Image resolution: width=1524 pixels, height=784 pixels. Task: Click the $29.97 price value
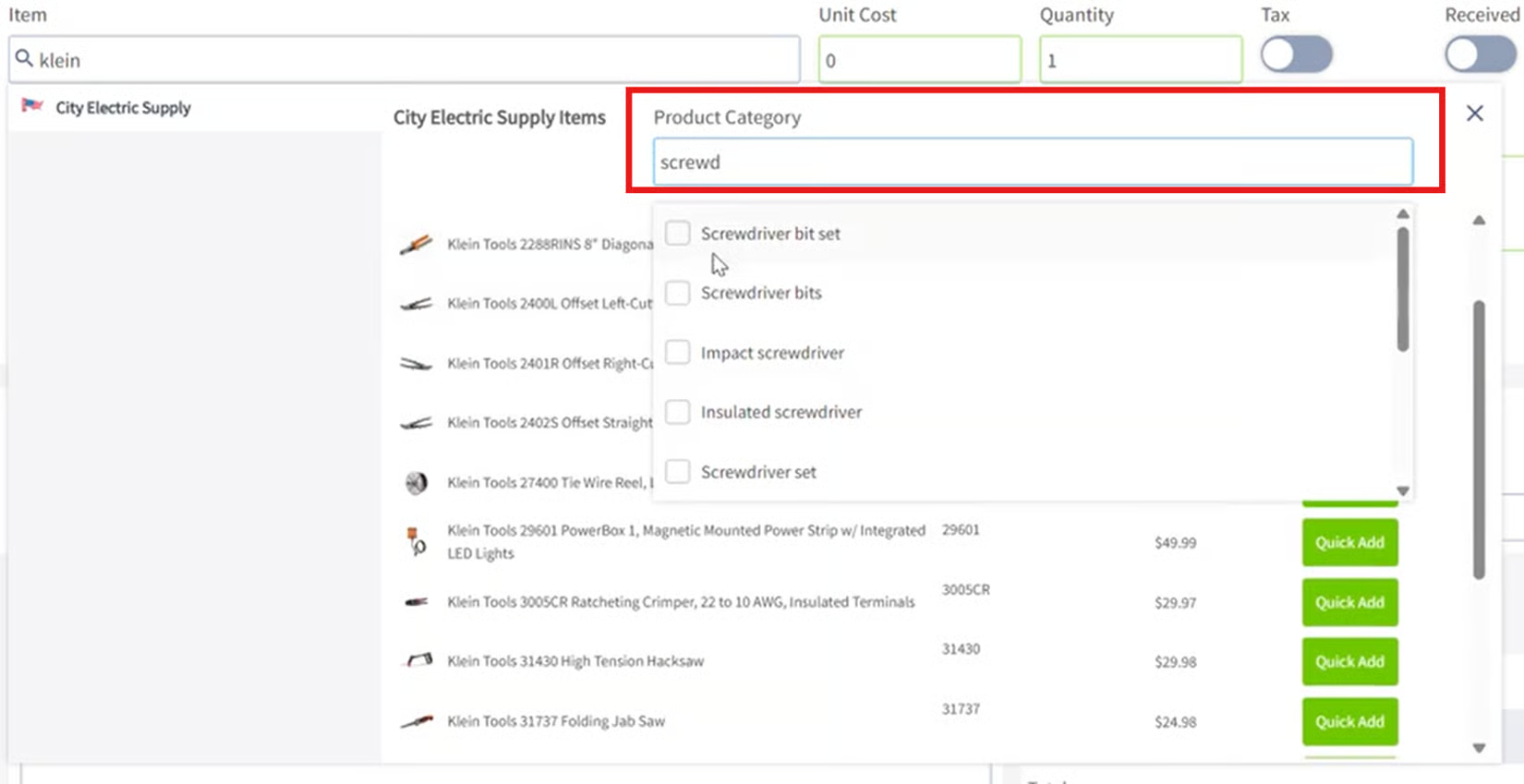click(x=1175, y=603)
